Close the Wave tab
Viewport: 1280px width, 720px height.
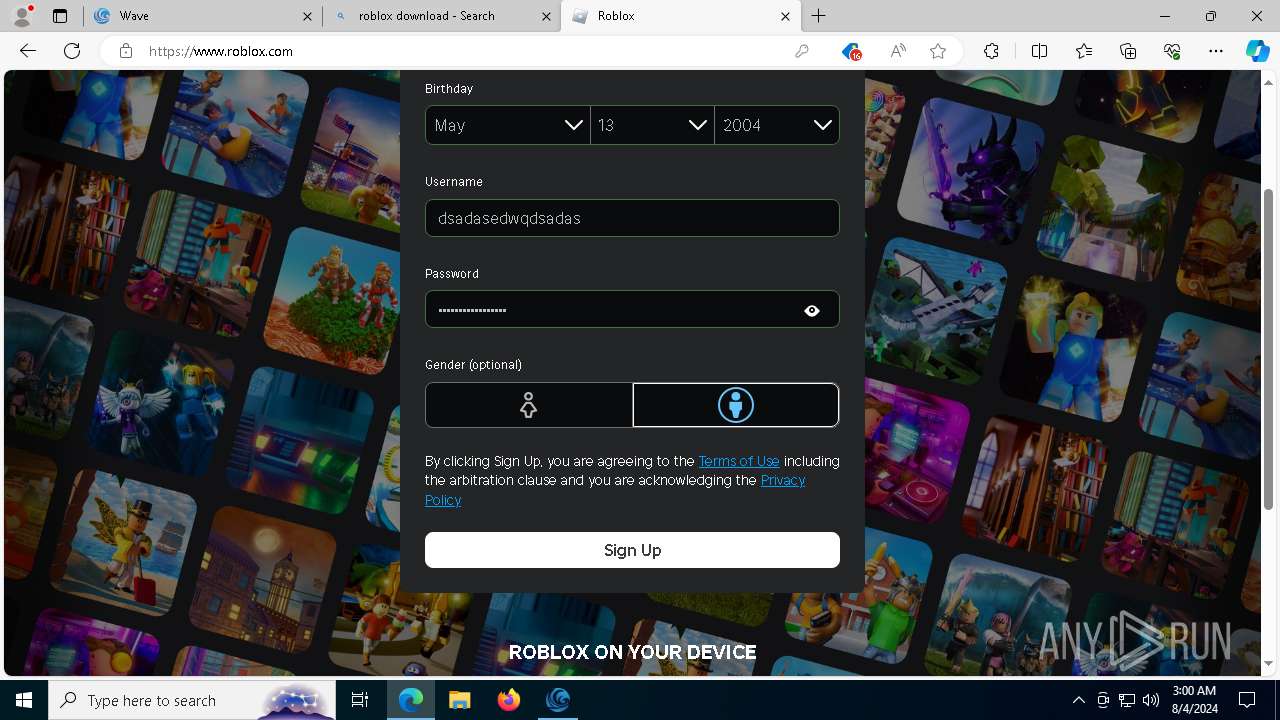click(x=308, y=16)
